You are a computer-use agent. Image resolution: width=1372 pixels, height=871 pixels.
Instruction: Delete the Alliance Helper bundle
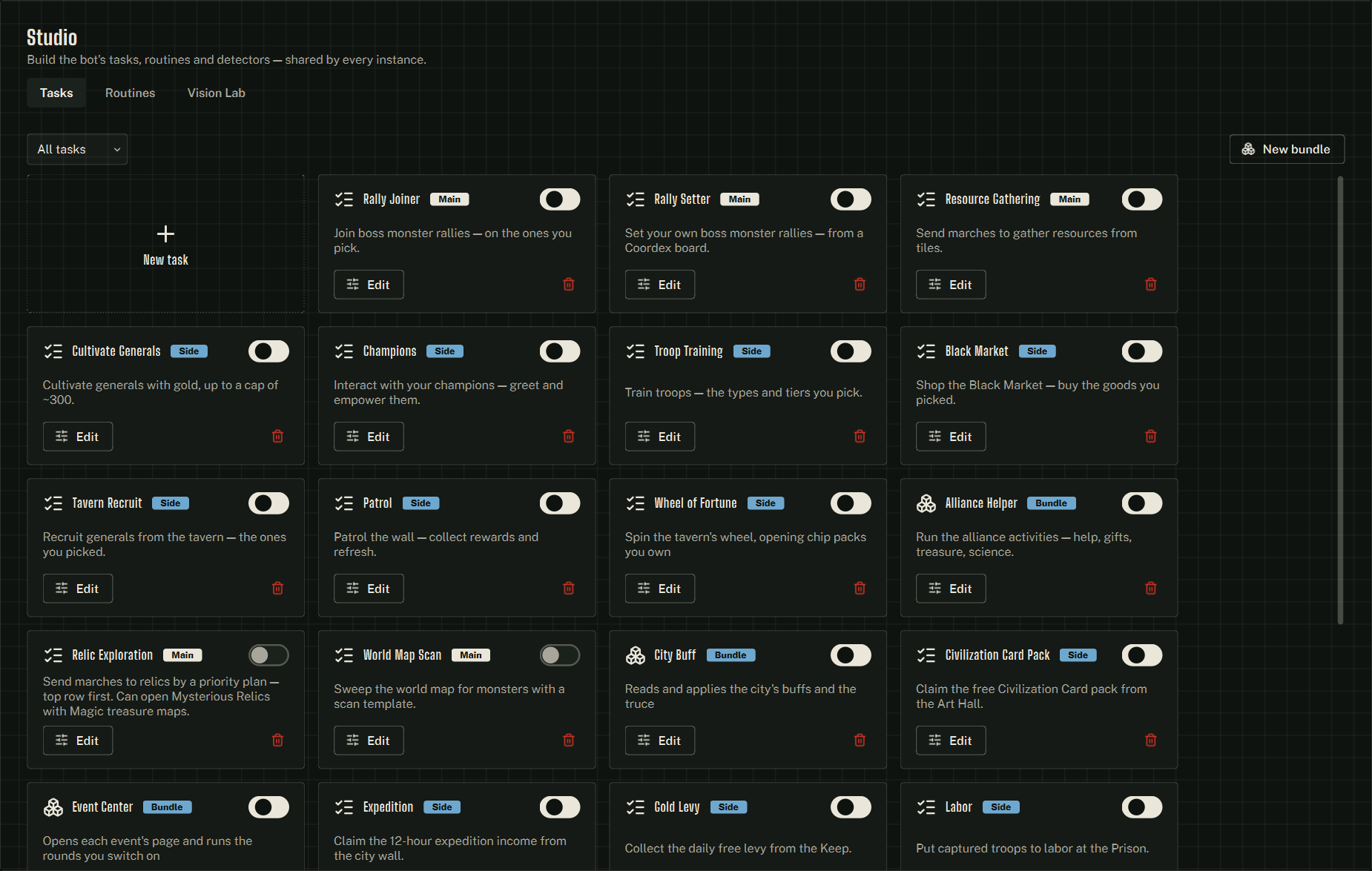click(x=1151, y=589)
